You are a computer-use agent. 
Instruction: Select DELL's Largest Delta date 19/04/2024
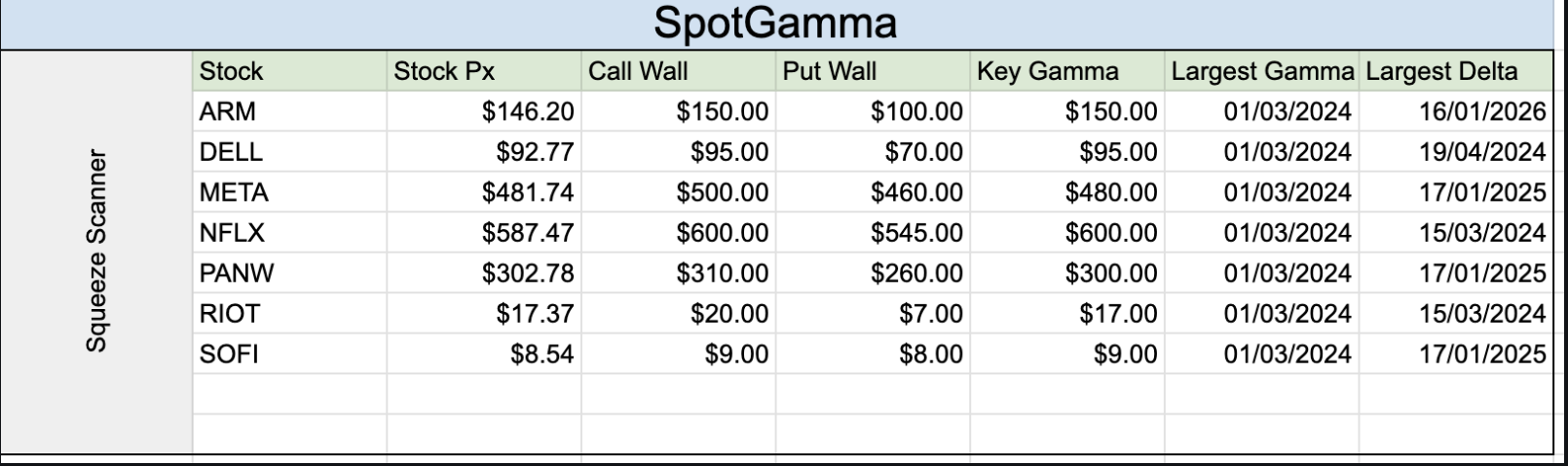pos(1455,152)
